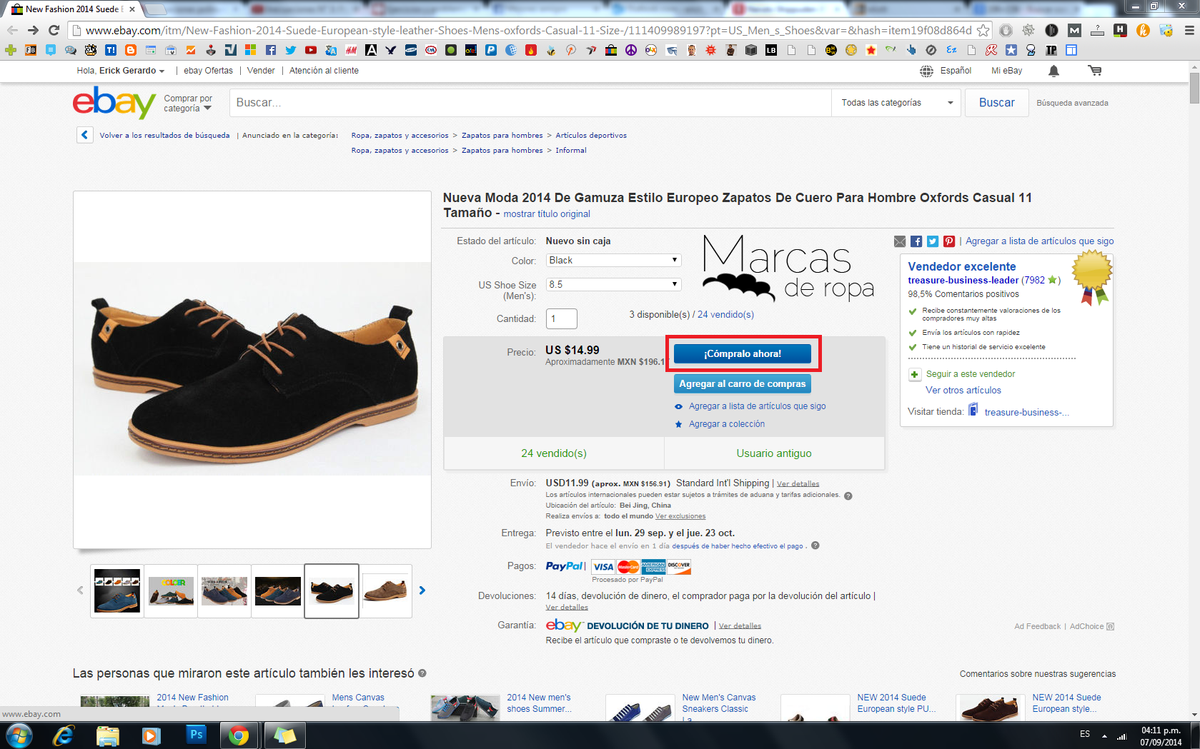The image size is (1200, 749).
Task: Open the treasure-business store icon
Action: [x=973, y=410]
